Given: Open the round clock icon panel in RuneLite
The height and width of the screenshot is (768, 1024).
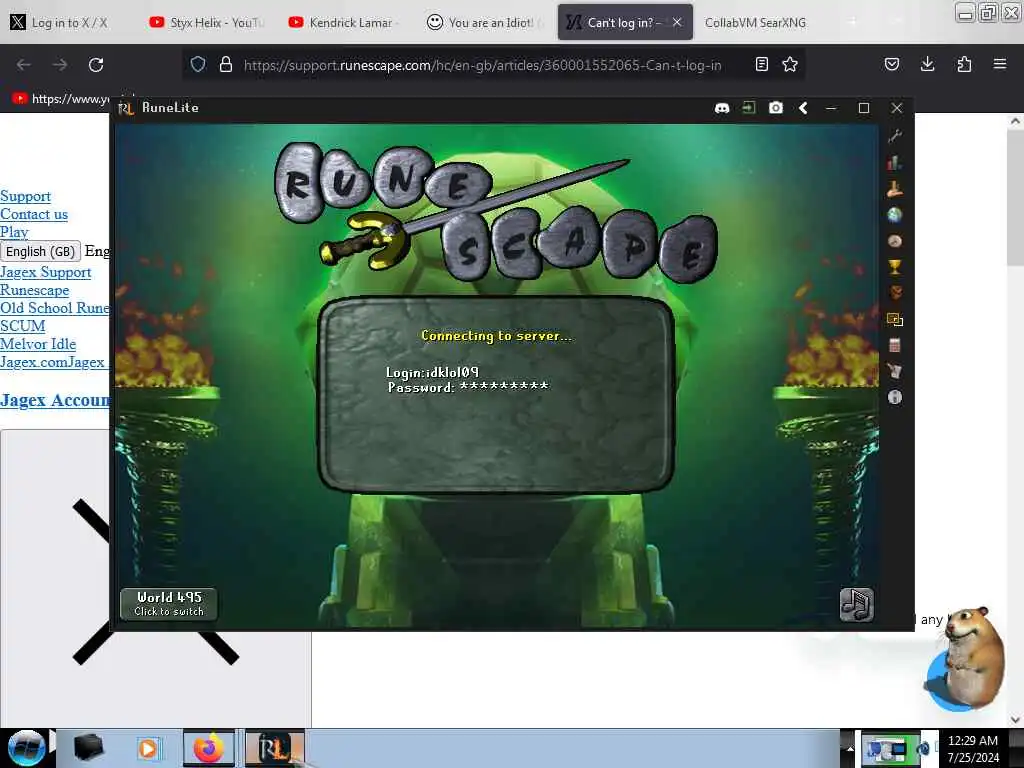Looking at the screenshot, I should coord(895,241).
